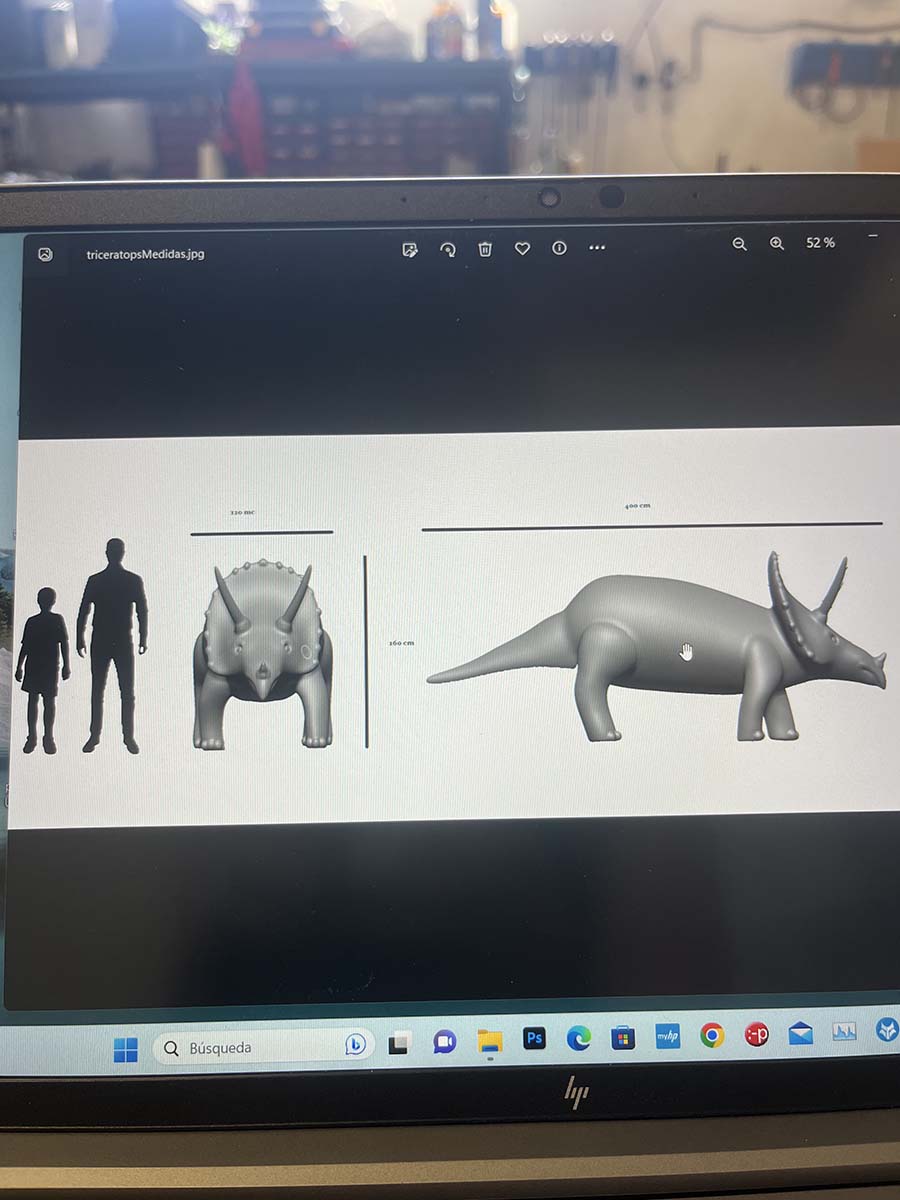Click the 52 % zoom level
Image resolution: width=900 pixels, height=1200 pixels.
820,243
